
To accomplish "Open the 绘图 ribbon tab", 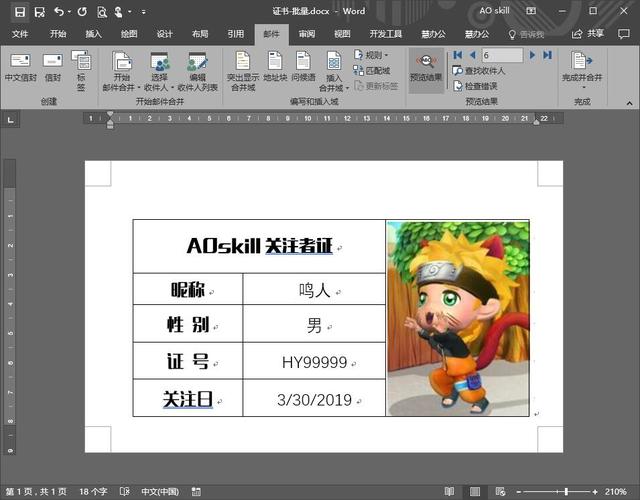I will pyautogui.click(x=129, y=34).
